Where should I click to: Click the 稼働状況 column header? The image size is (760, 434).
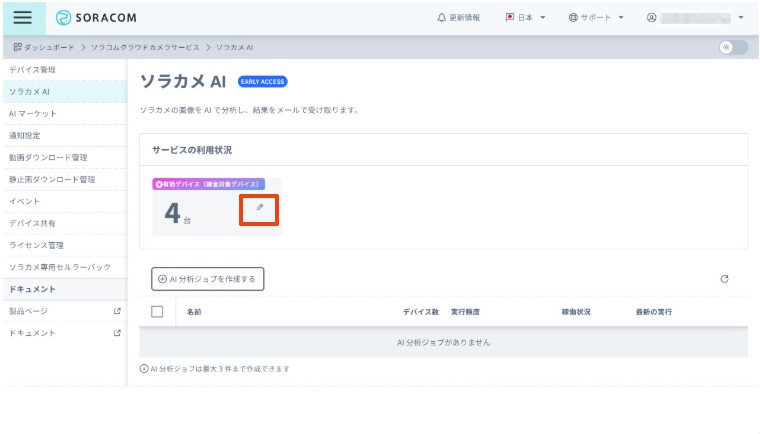point(576,312)
